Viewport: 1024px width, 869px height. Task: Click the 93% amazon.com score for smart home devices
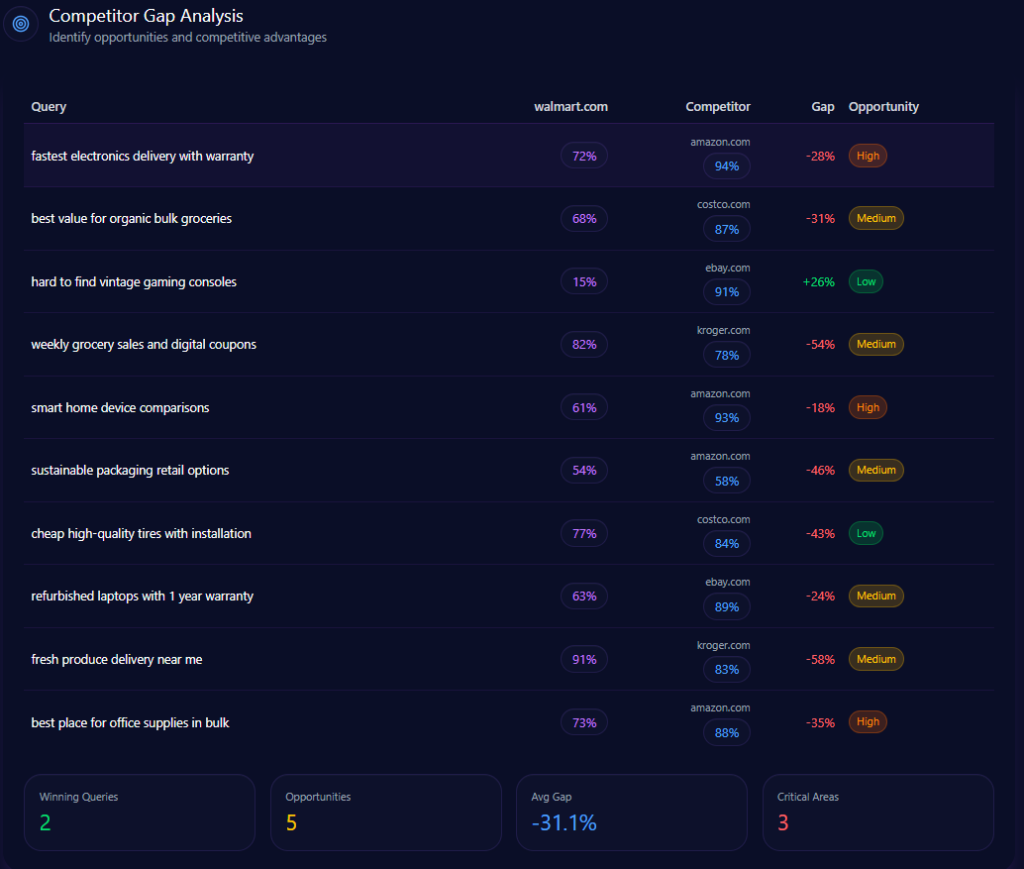point(726,418)
